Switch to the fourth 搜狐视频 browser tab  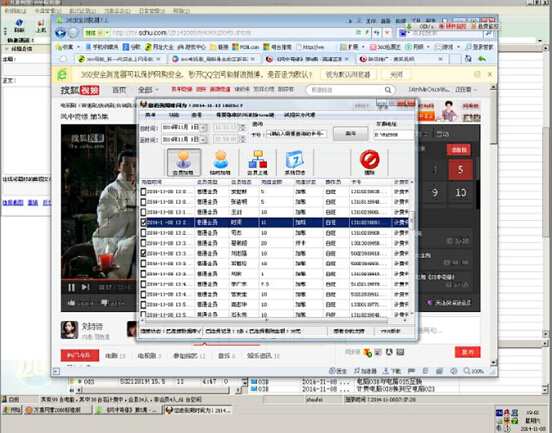coord(401,59)
